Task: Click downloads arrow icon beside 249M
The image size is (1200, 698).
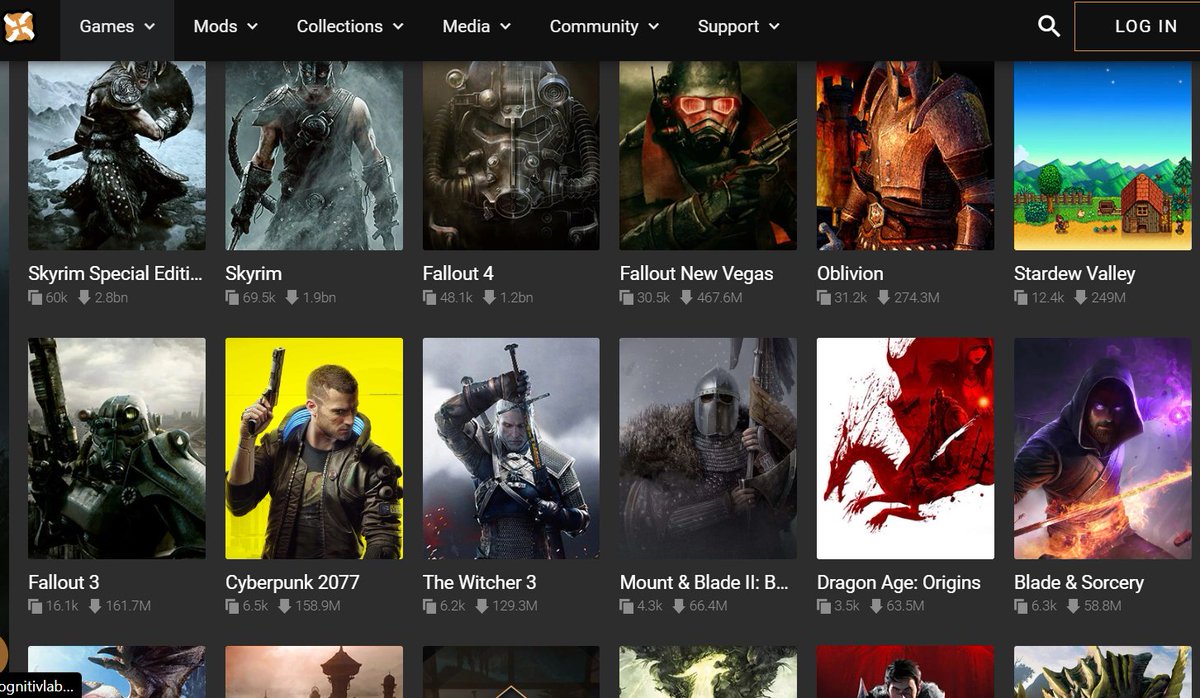Action: click(x=1080, y=298)
